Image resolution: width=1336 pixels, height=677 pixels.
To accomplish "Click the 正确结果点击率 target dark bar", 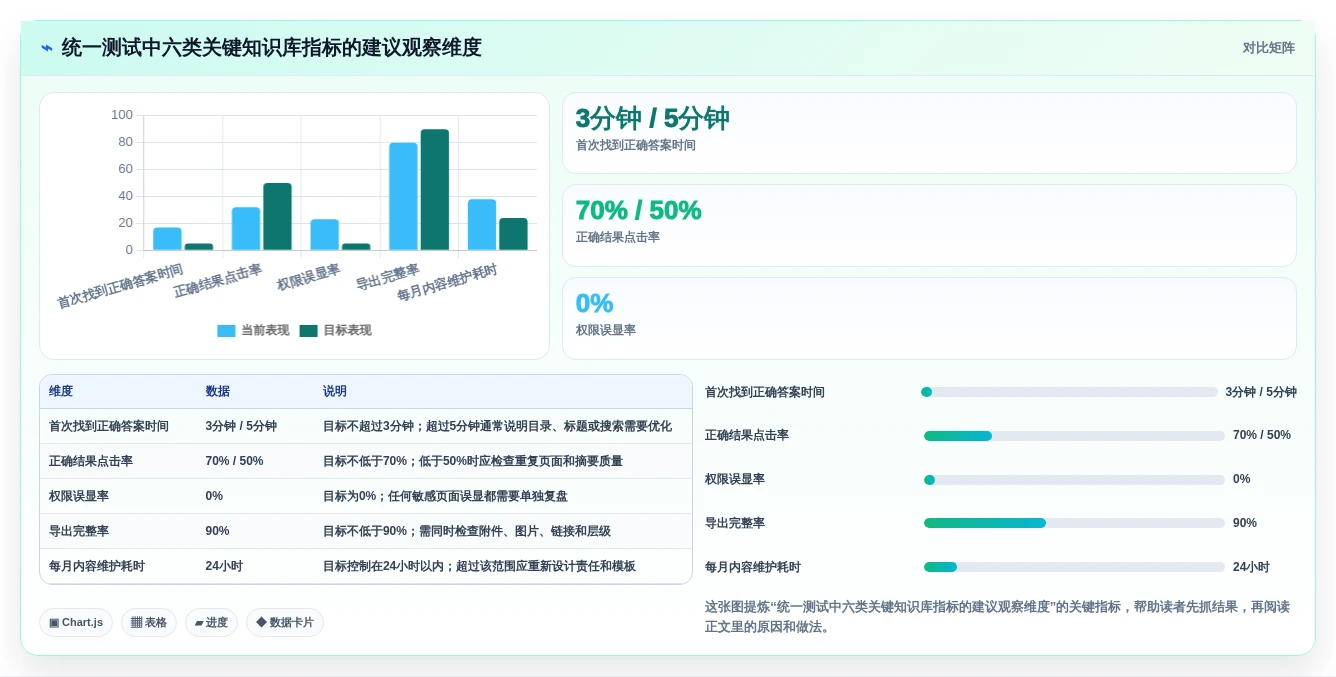I will pyautogui.click(x=277, y=216).
